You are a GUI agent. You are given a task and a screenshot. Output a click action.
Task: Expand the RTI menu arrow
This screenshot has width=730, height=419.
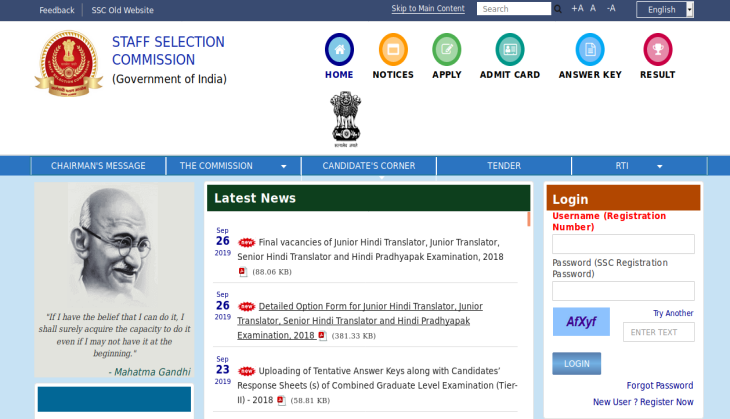click(x=659, y=166)
